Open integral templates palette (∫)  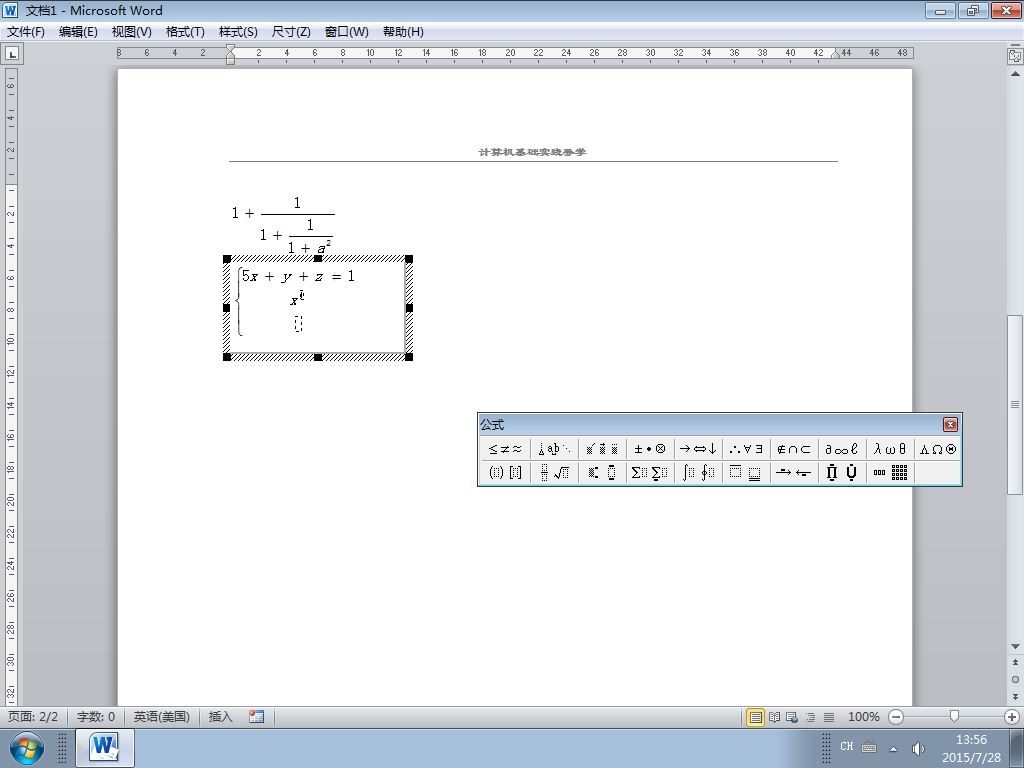697,472
